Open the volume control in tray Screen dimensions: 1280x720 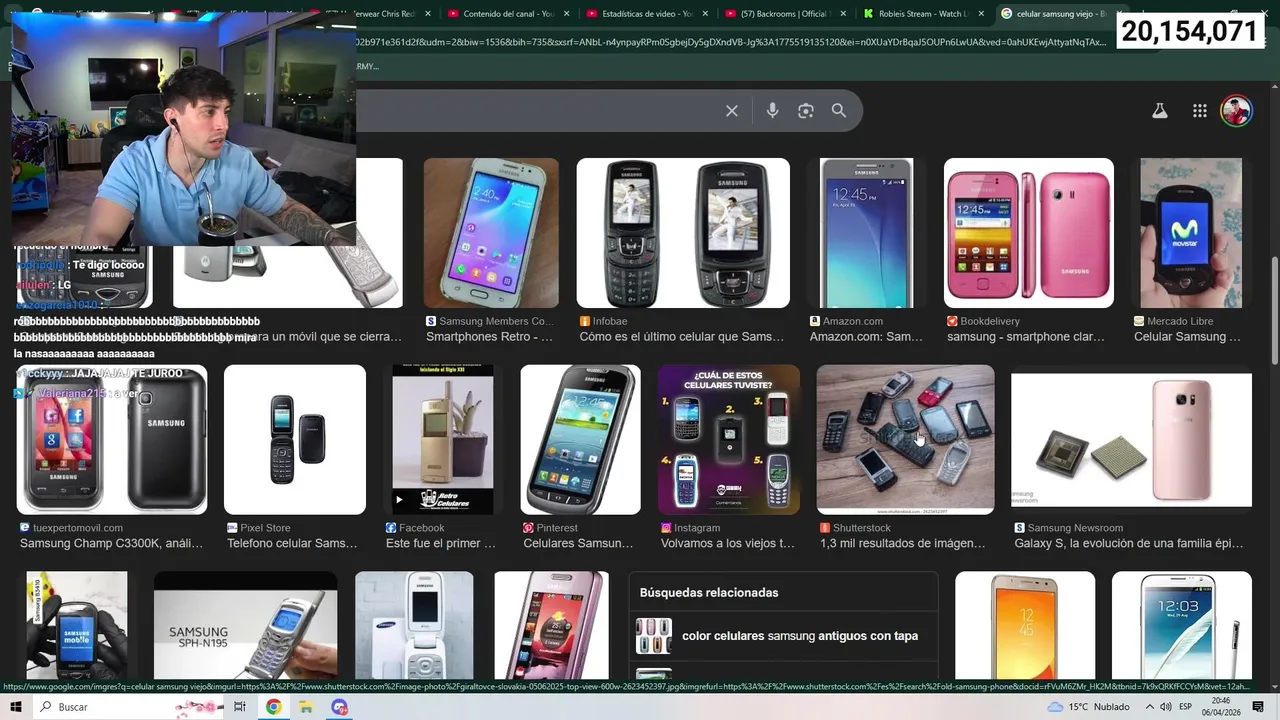click(x=1164, y=707)
